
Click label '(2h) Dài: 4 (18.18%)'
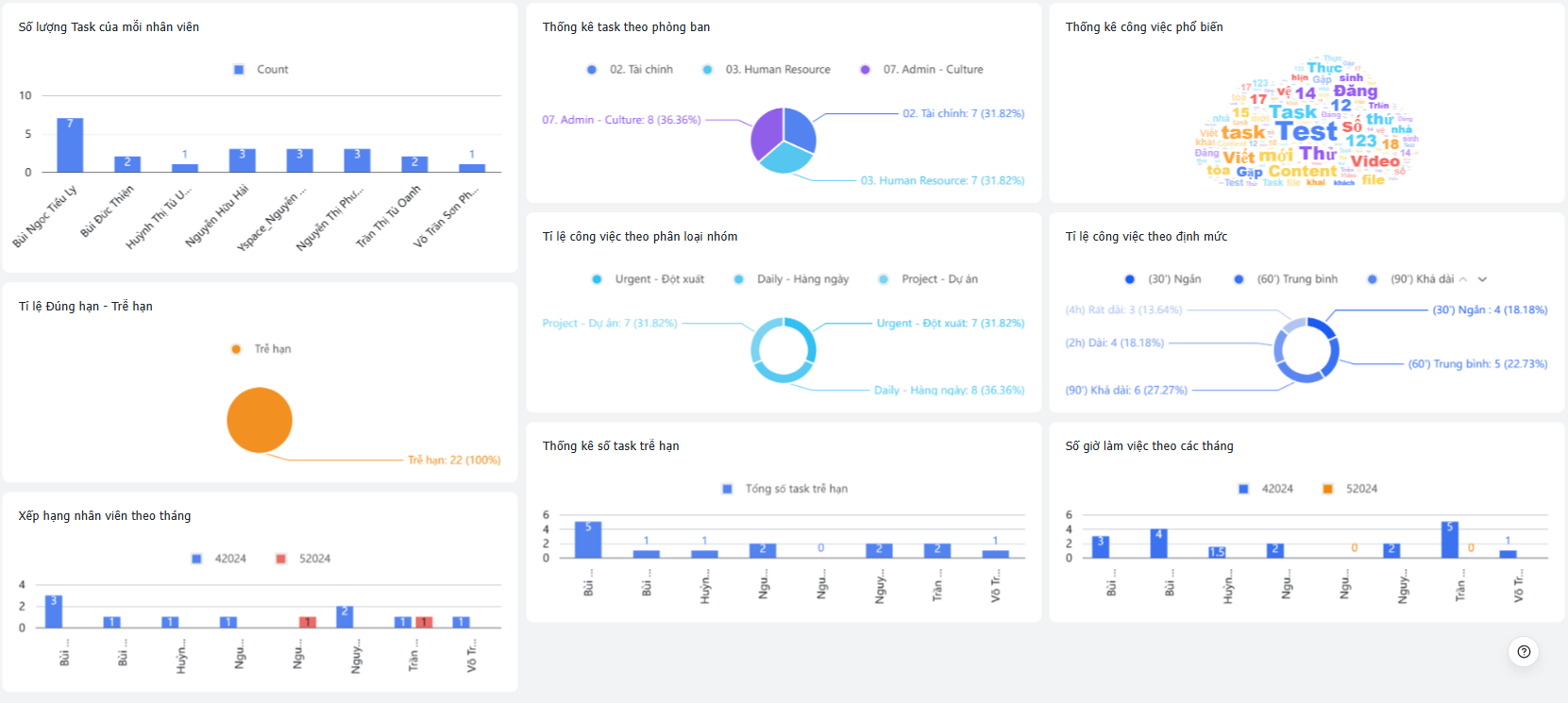1114,343
